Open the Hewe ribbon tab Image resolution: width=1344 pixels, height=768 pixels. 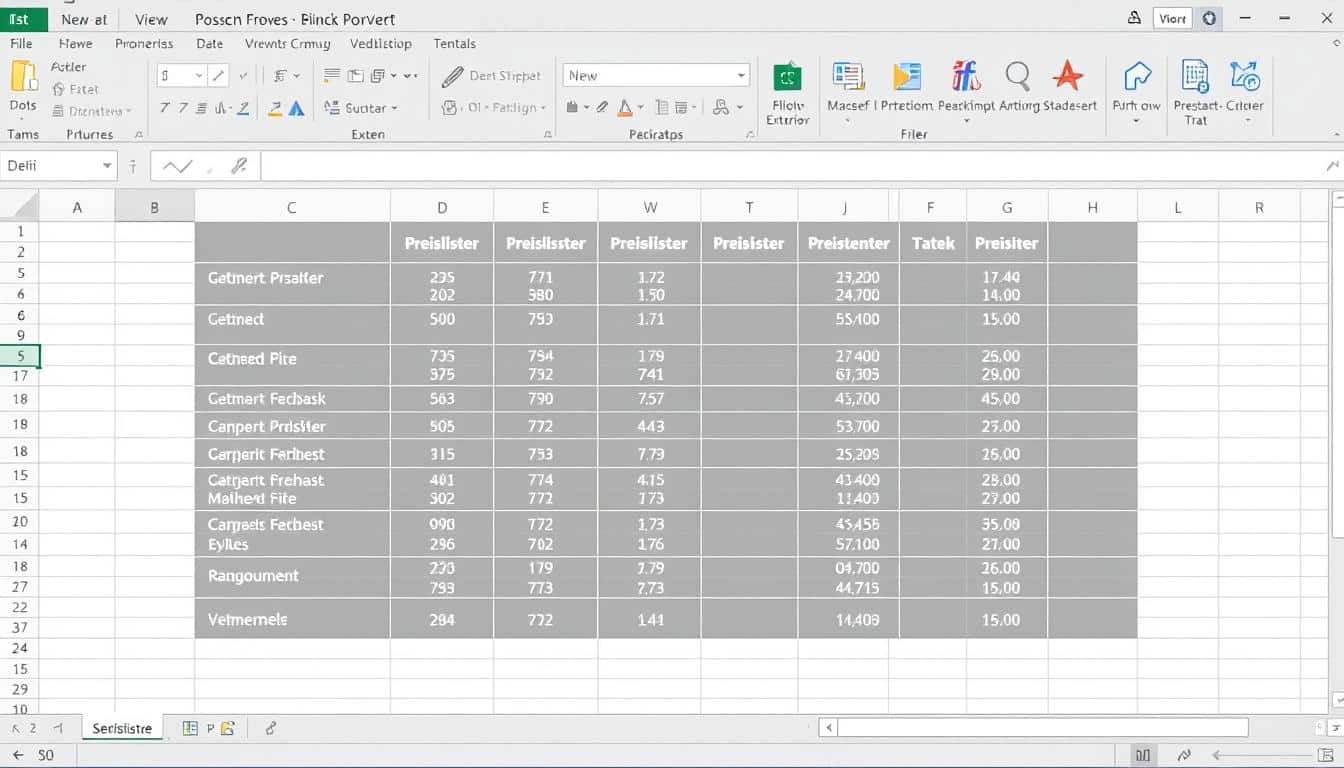(75, 44)
